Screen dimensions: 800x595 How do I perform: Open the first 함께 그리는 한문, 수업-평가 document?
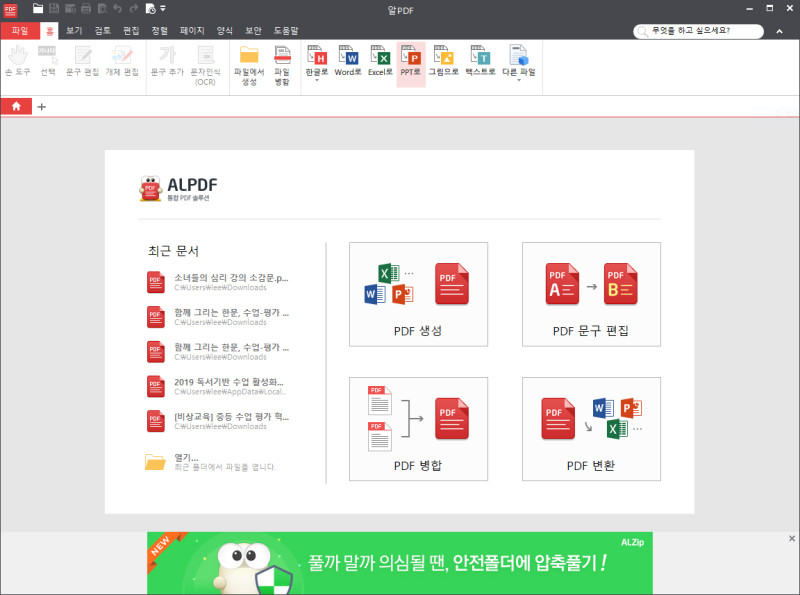pos(218,317)
